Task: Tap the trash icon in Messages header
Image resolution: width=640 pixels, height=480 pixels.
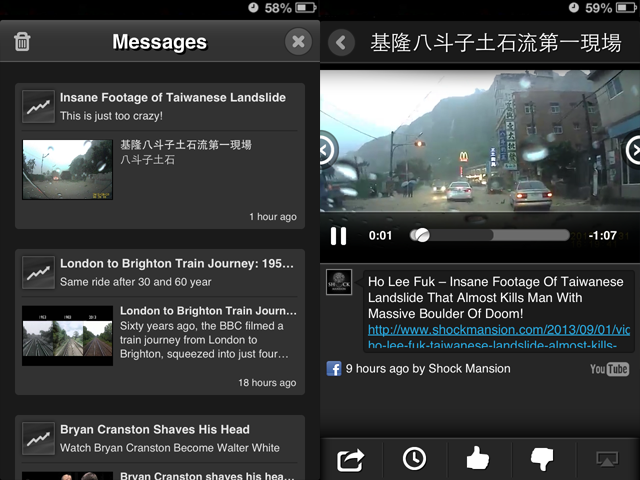Action: 22,42
